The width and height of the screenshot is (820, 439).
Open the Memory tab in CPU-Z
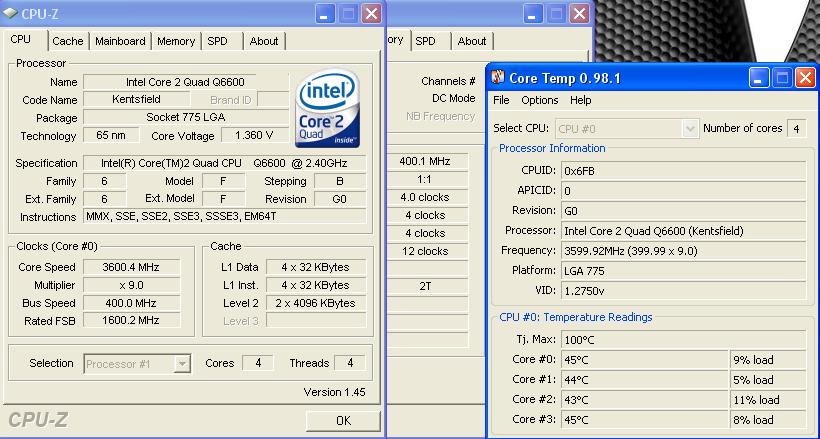click(176, 41)
